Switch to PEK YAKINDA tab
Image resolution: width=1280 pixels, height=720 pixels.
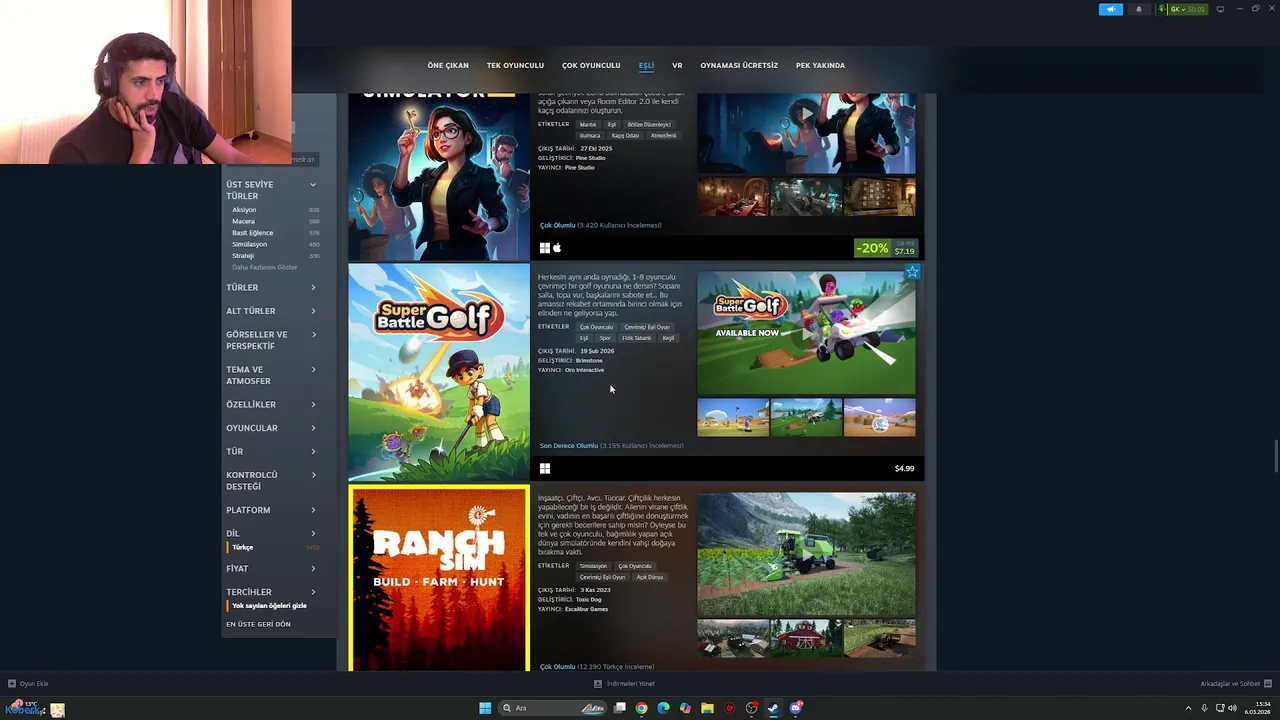(820, 65)
